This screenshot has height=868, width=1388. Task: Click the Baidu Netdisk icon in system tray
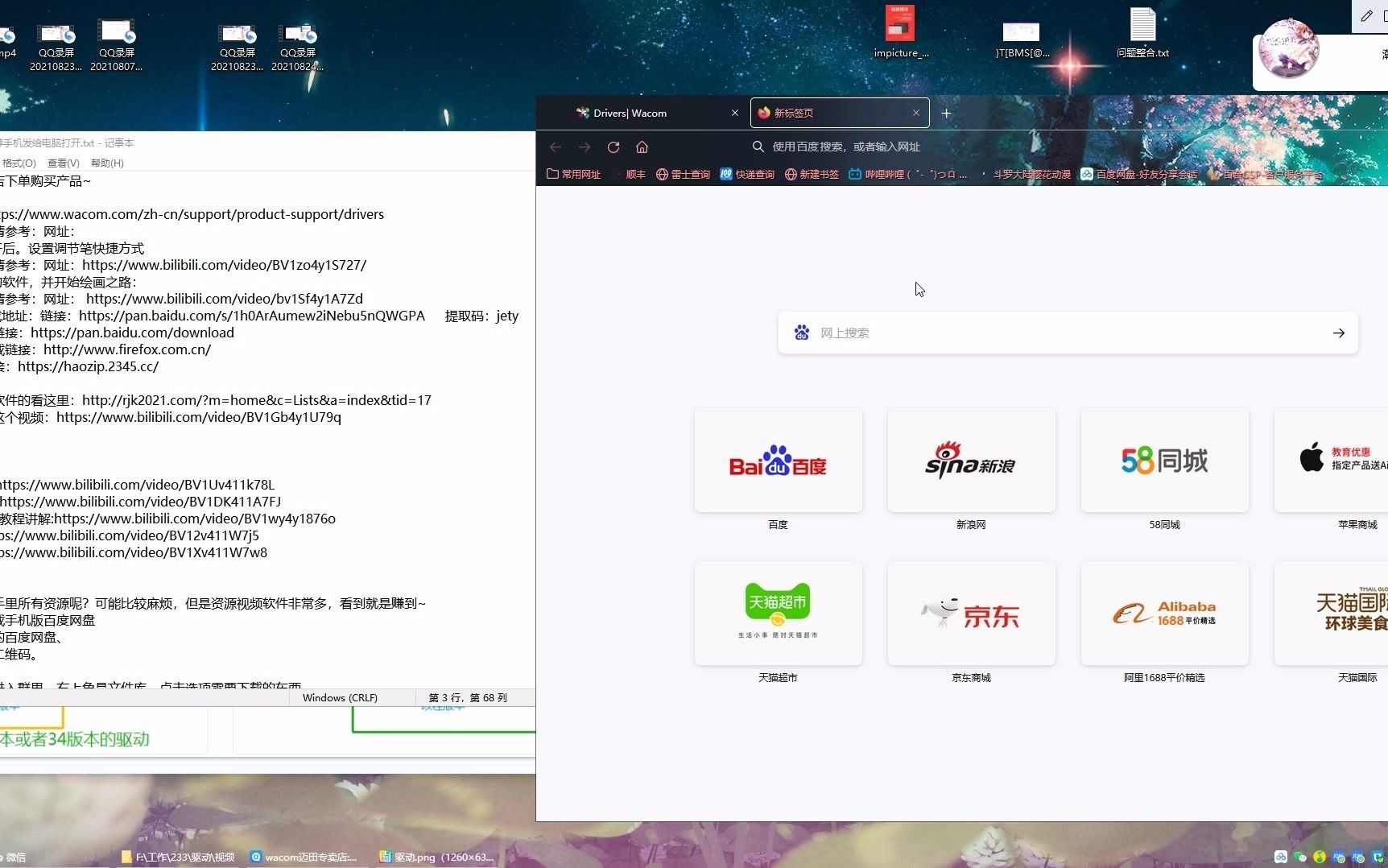click(x=1280, y=857)
